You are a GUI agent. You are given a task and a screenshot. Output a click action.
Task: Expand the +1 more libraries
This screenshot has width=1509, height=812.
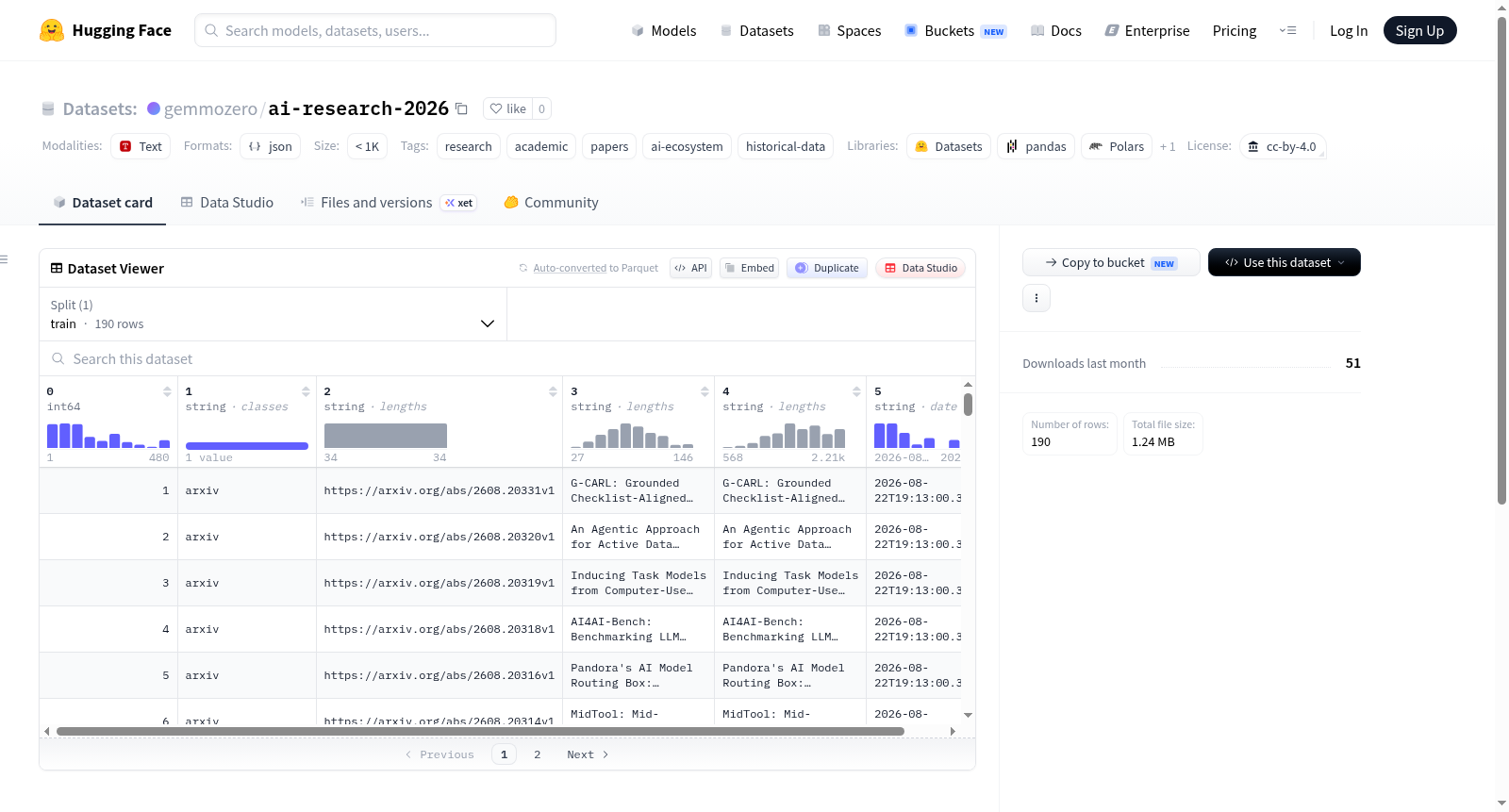click(x=1168, y=146)
